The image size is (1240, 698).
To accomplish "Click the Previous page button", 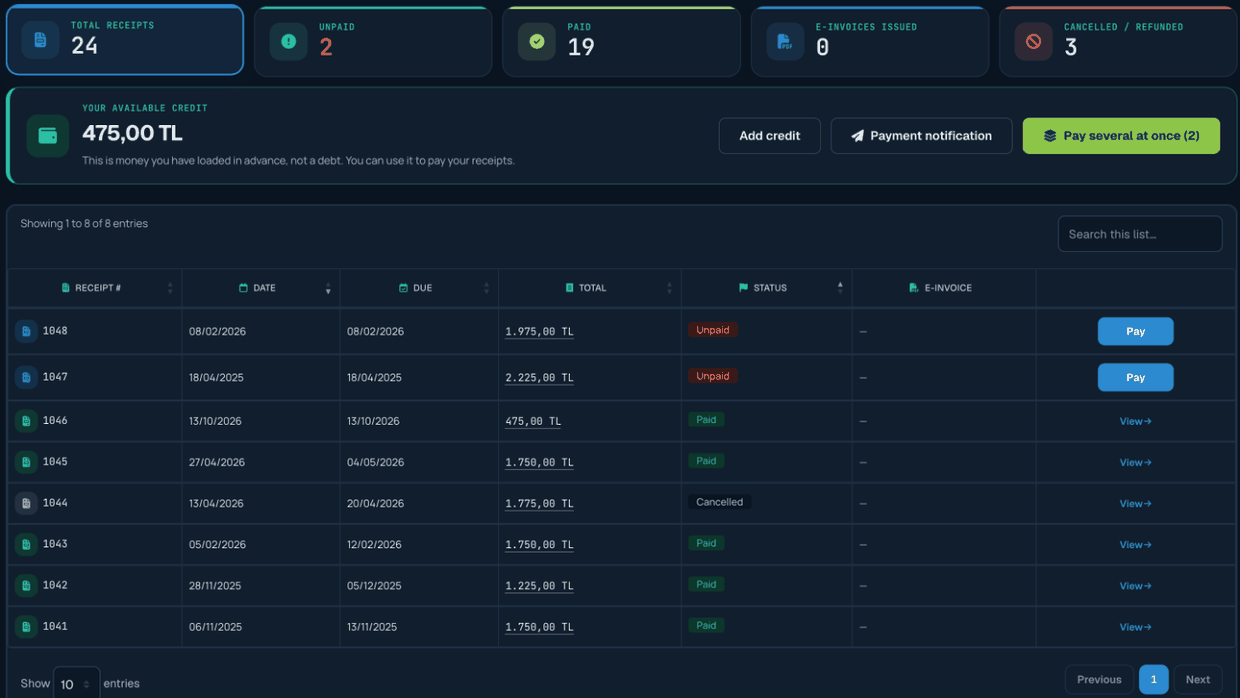I will [x=1099, y=680].
